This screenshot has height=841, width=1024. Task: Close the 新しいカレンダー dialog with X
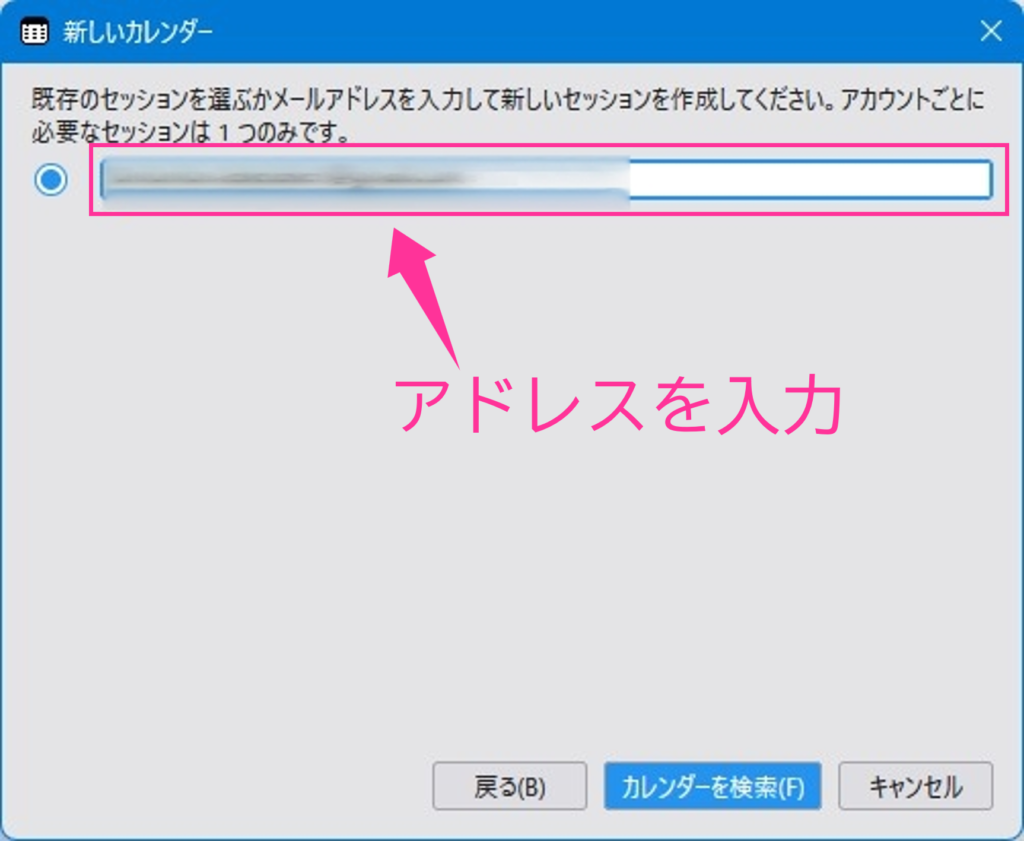coord(990,31)
